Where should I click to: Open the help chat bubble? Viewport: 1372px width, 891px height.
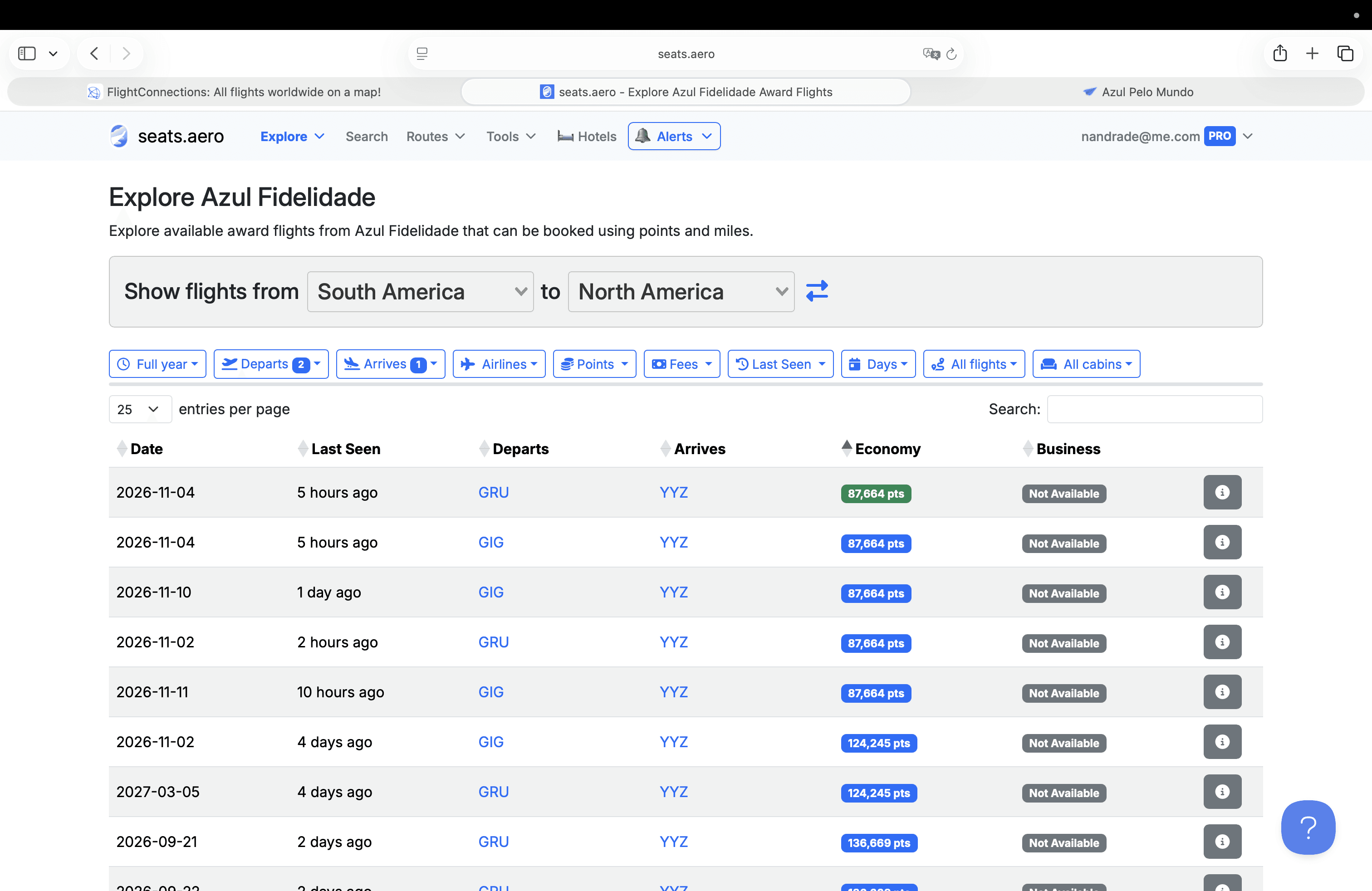click(1308, 827)
